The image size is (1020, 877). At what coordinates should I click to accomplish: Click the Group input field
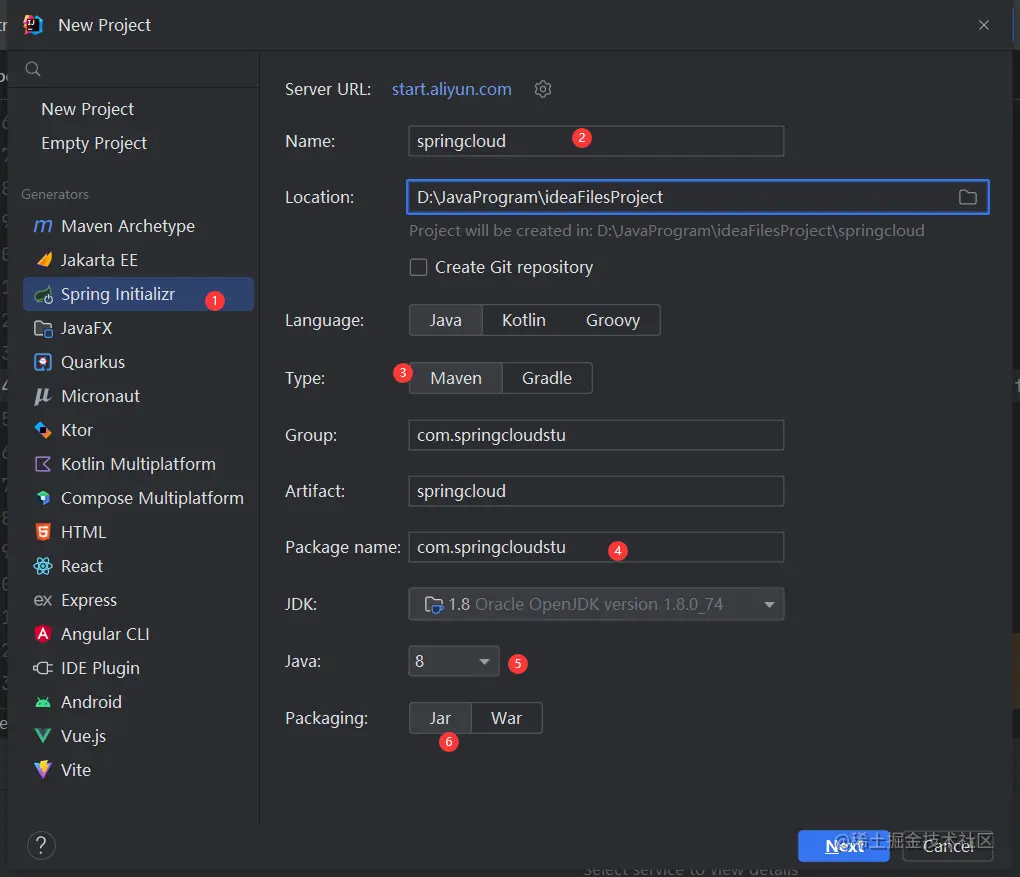click(596, 435)
